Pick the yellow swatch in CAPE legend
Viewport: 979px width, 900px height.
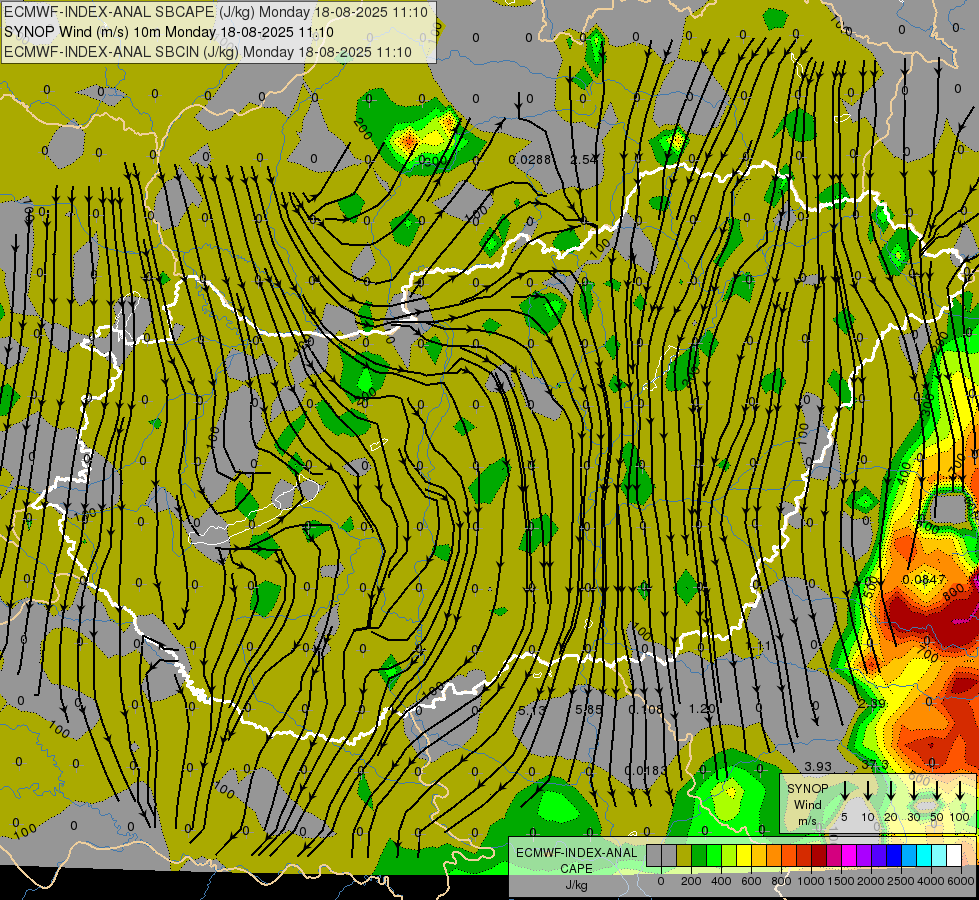click(744, 855)
